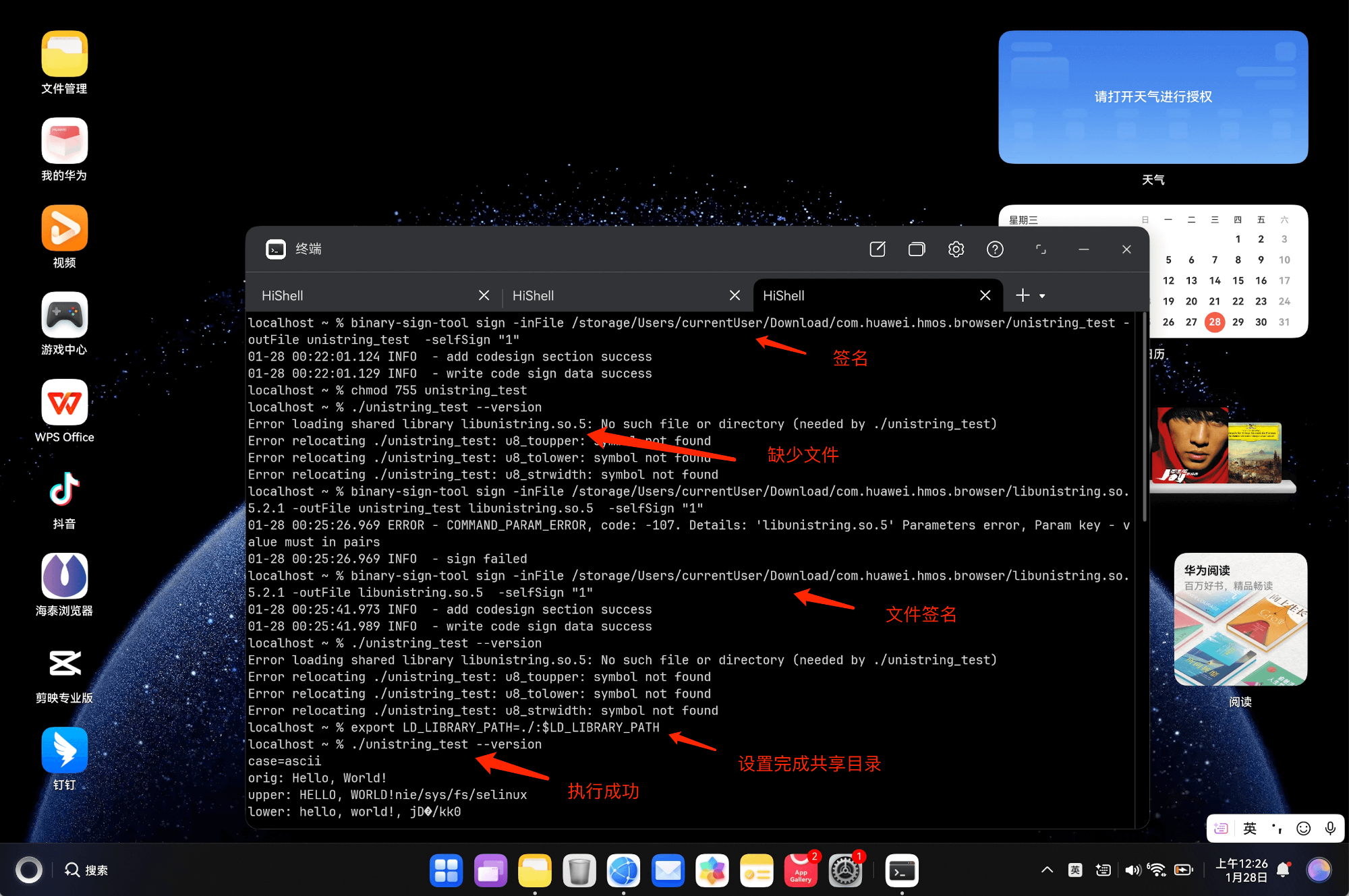
Task: Launch the 海泰浏览器 desktop icon
Action: 64,576
